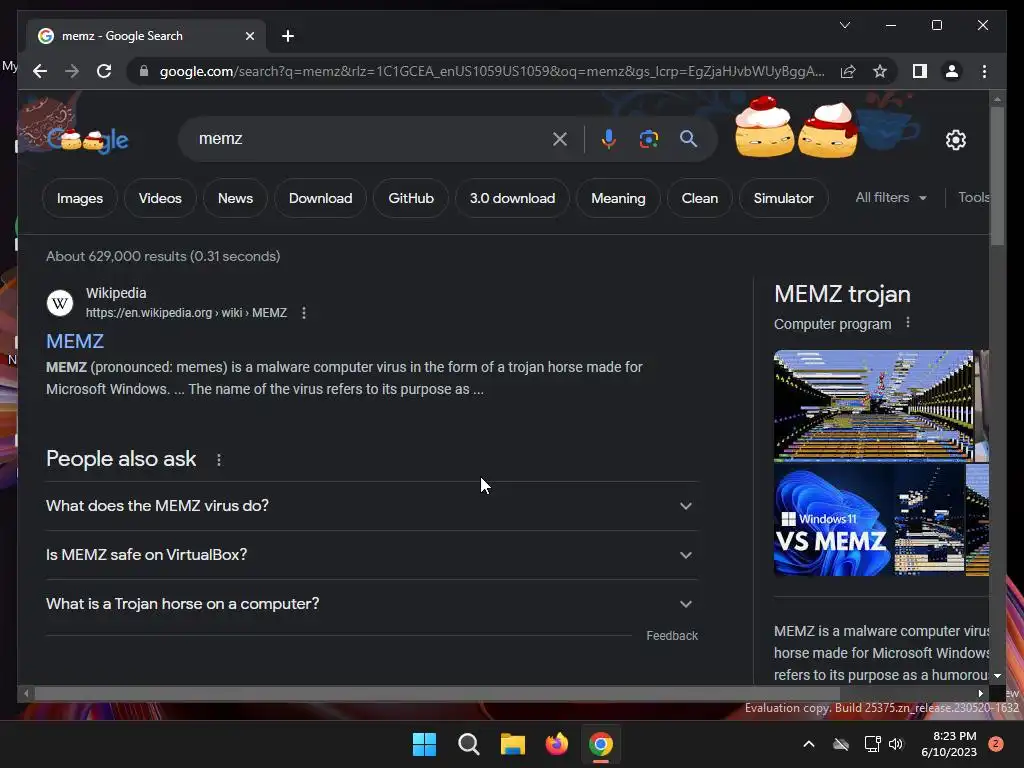Start a voice search with microphone
This screenshot has width=1024, height=768.
609,138
